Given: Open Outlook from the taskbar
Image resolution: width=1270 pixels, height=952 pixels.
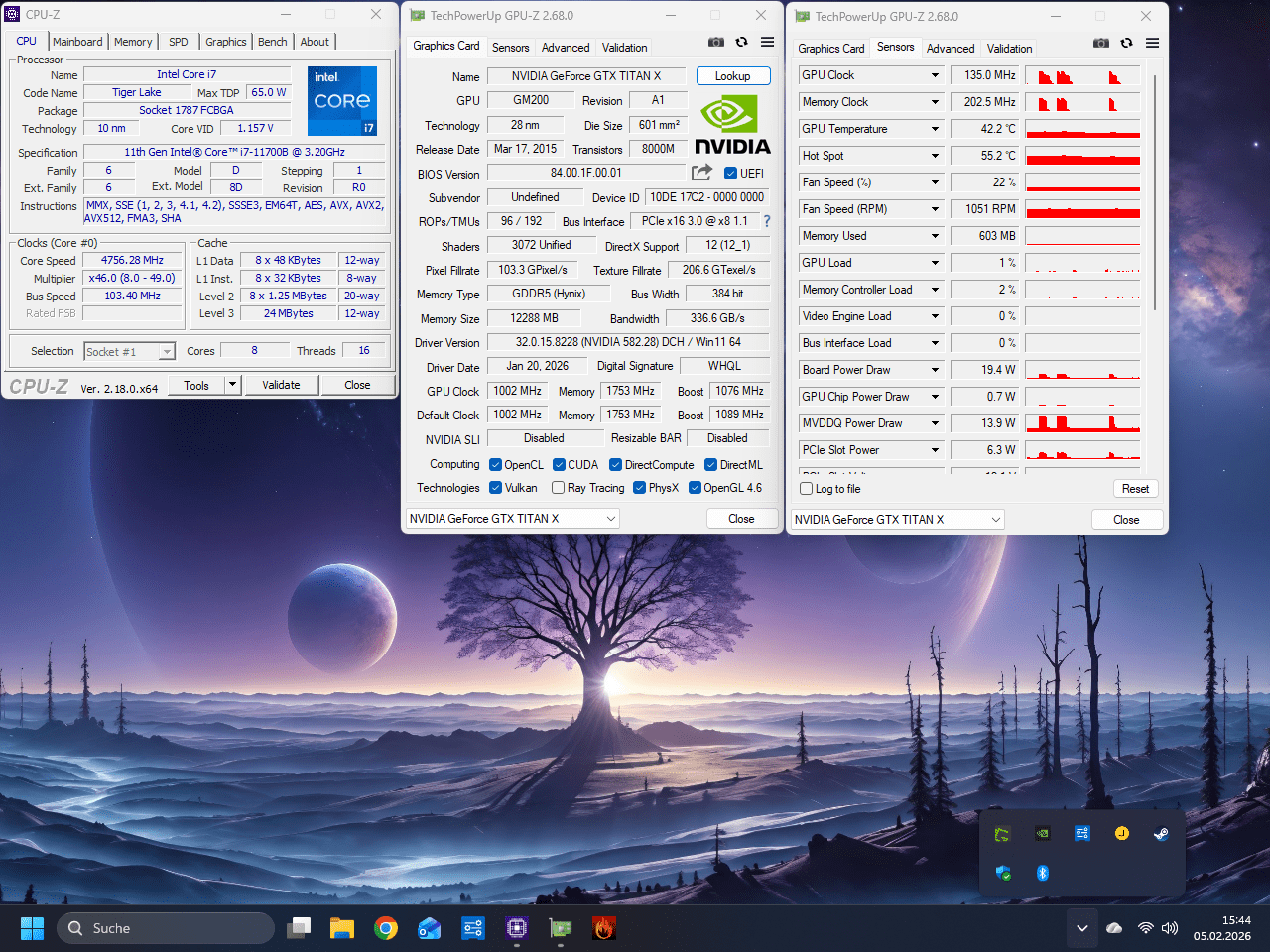Looking at the screenshot, I should [x=430, y=928].
